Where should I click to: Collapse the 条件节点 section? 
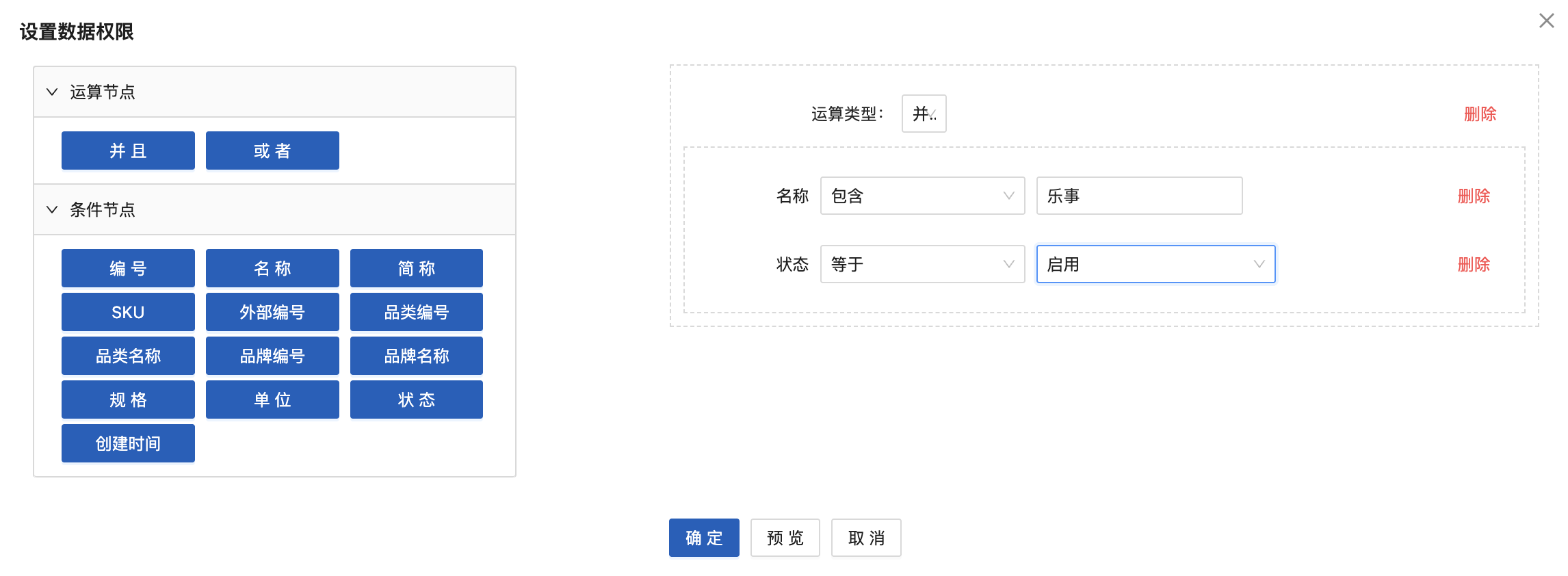pyautogui.click(x=52, y=209)
